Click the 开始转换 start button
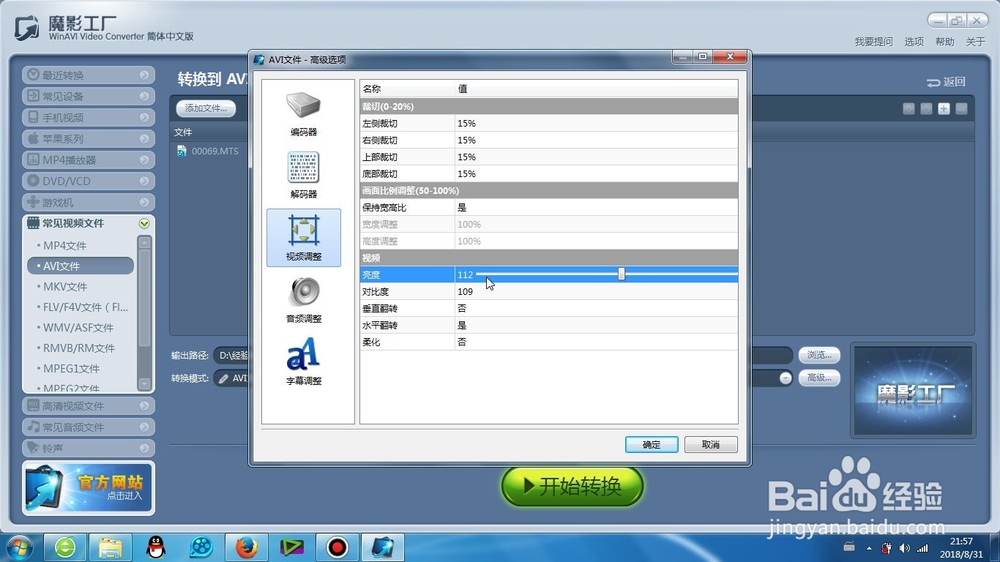Screen dimensions: 1000x562 [x=572, y=487]
